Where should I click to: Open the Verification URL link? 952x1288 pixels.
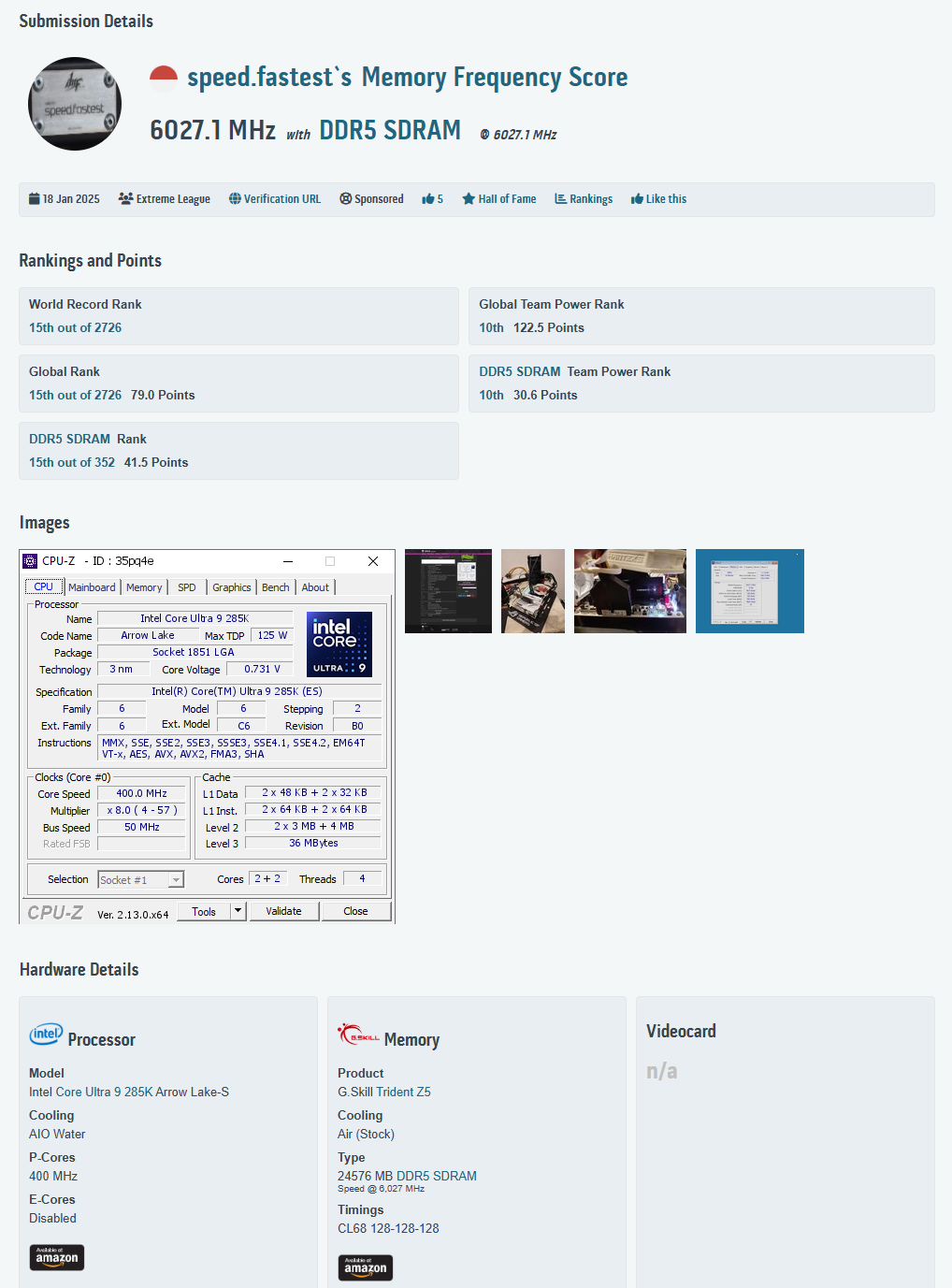(x=274, y=199)
